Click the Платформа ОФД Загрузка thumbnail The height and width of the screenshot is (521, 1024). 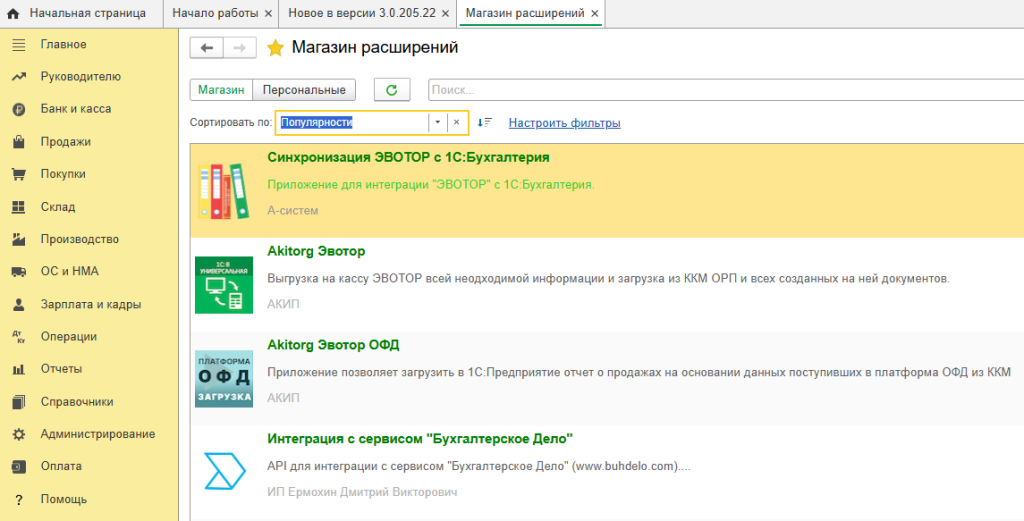pos(224,379)
